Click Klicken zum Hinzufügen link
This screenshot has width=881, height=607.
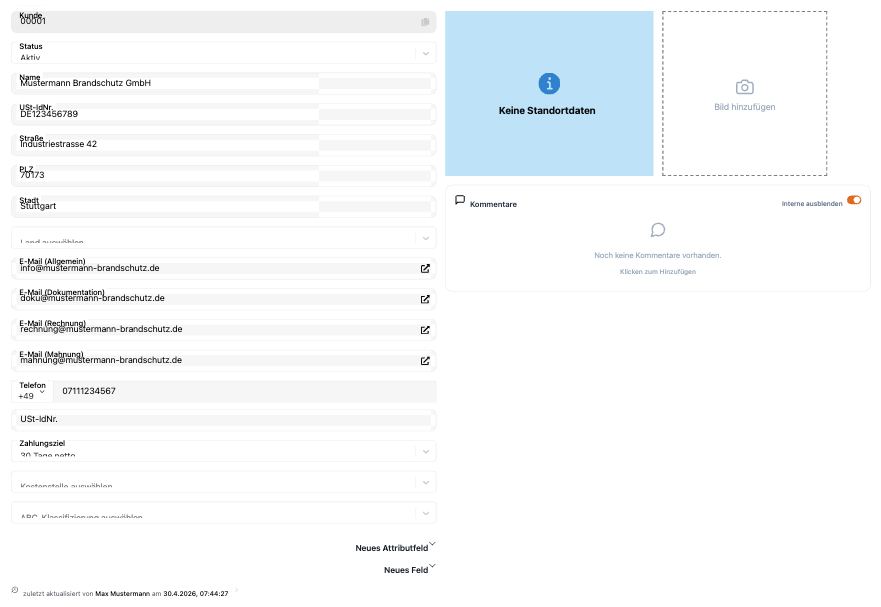(658, 272)
